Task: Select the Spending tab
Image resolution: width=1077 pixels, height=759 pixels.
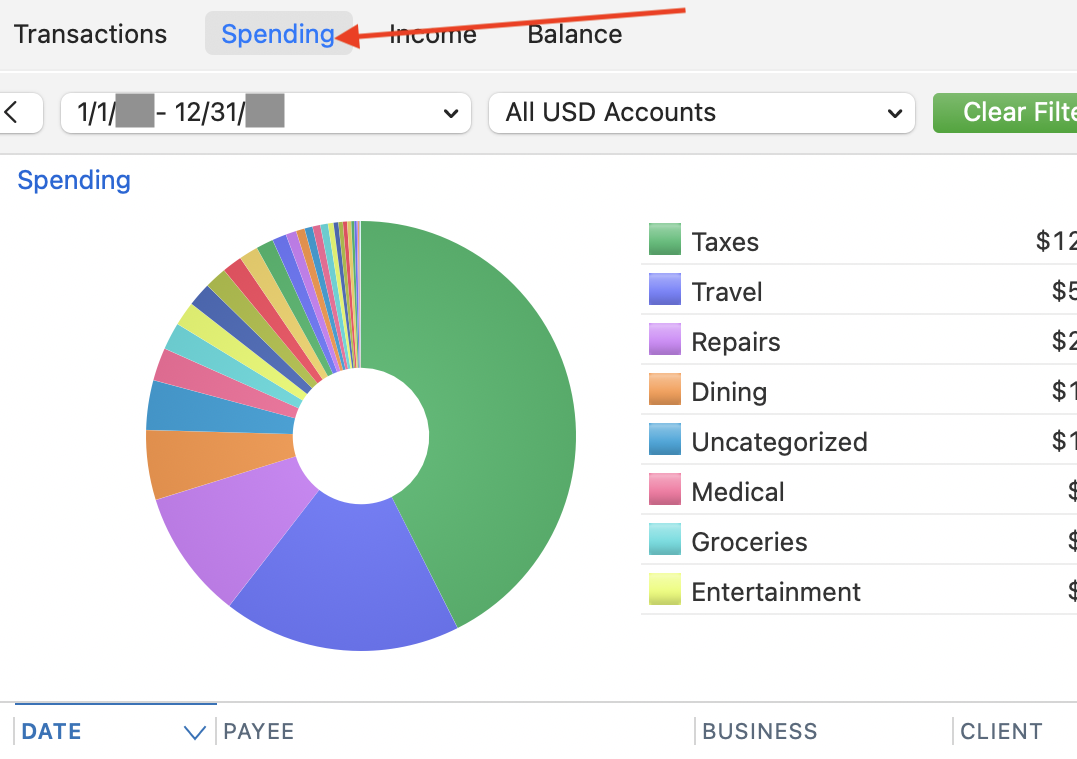Action: click(x=278, y=33)
